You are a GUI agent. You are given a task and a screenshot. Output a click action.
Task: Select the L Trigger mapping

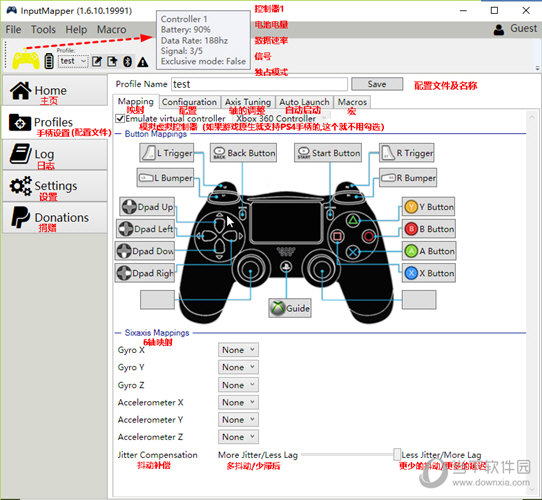[x=167, y=153]
